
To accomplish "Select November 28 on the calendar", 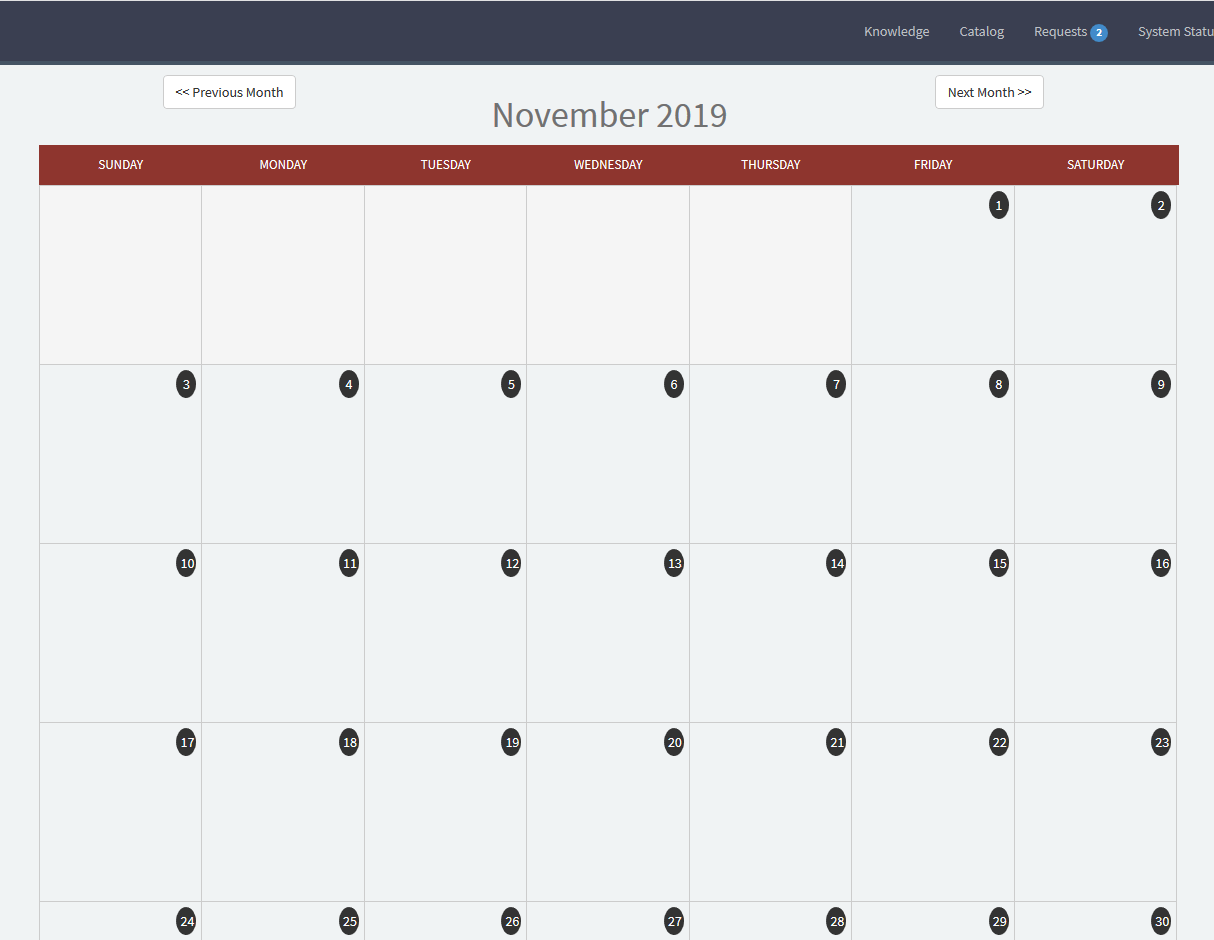I will (836, 921).
